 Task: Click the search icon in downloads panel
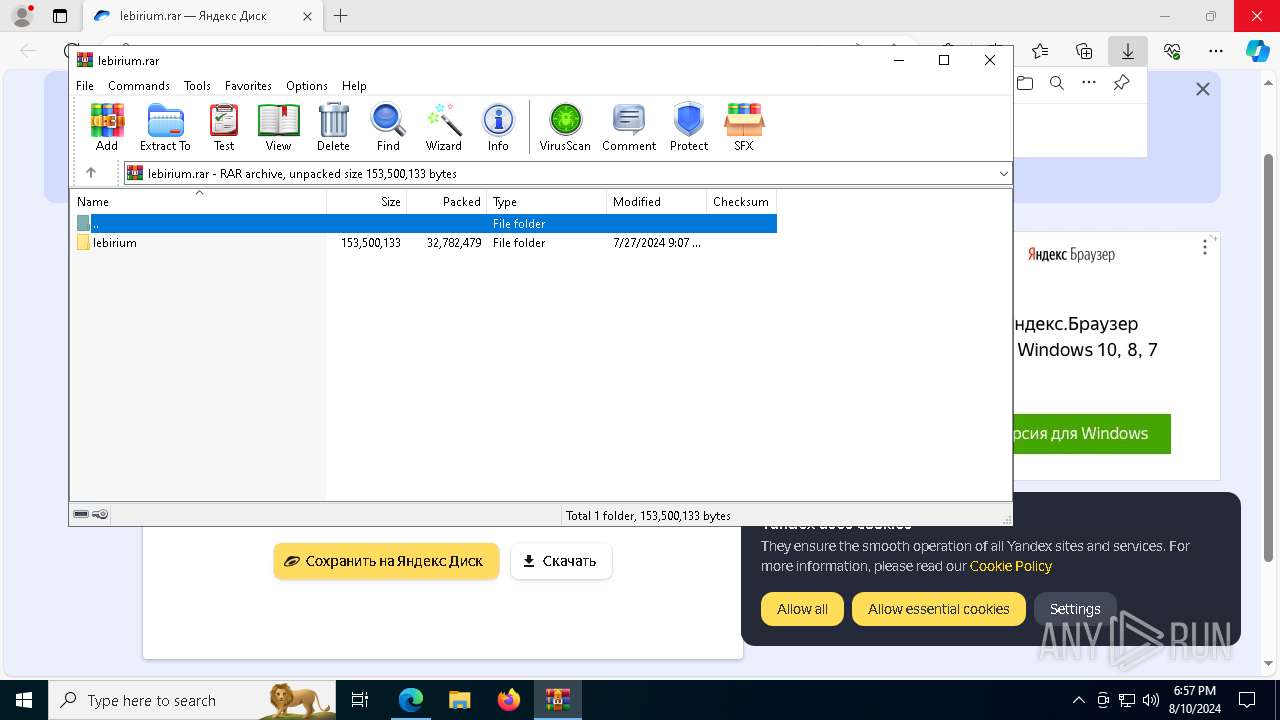(x=1057, y=83)
